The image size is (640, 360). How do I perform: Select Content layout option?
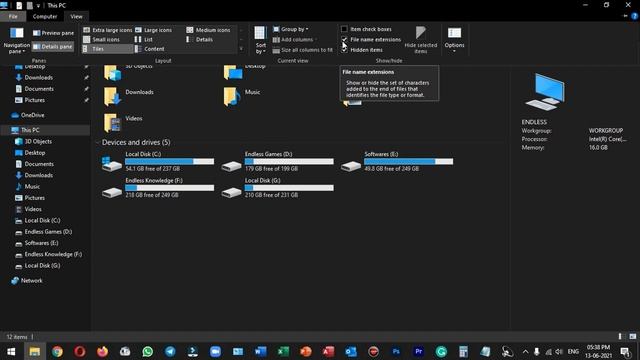point(150,49)
